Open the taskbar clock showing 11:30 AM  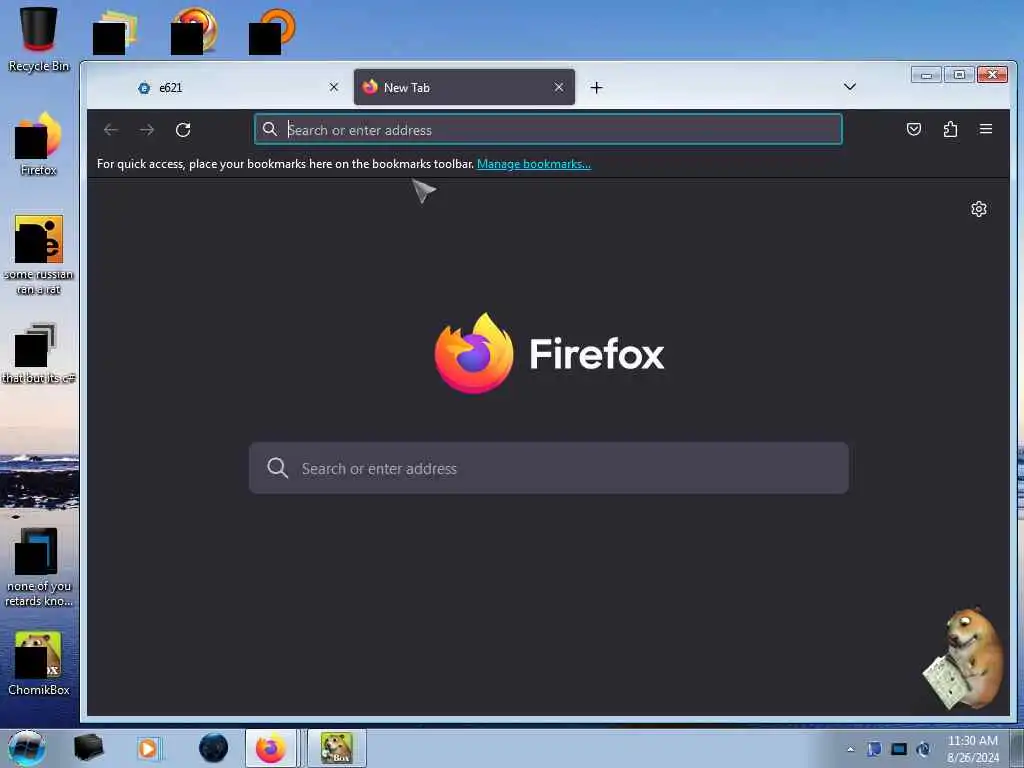tap(972, 748)
